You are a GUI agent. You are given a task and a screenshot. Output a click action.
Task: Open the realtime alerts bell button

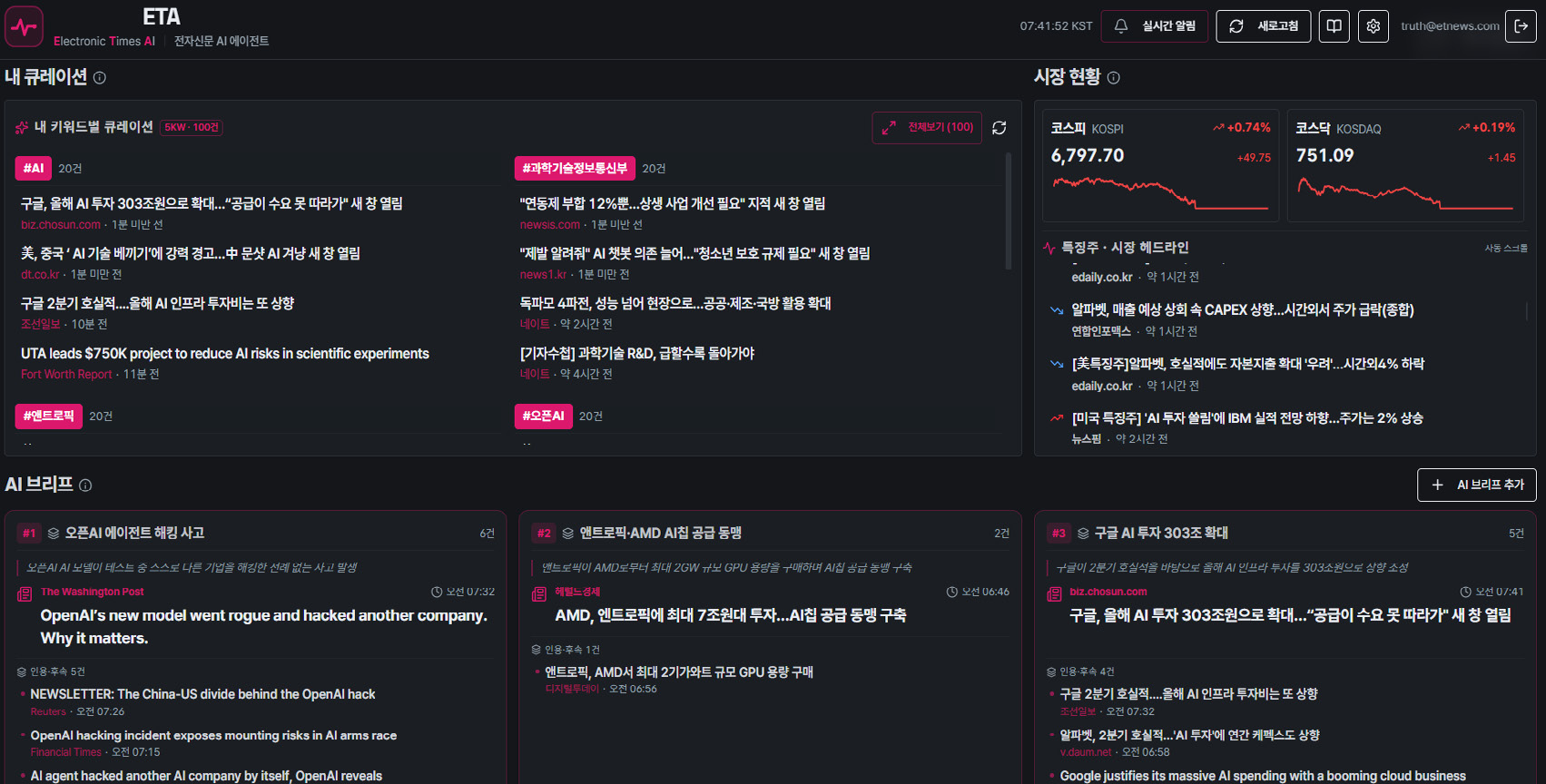(x=1155, y=26)
